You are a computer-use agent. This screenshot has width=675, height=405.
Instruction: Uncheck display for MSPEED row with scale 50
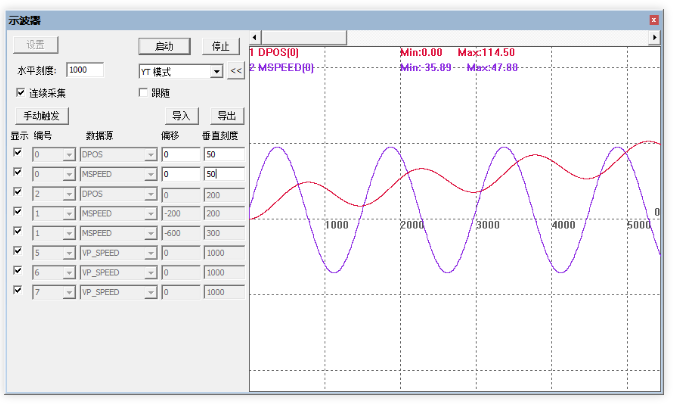[18, 172]
